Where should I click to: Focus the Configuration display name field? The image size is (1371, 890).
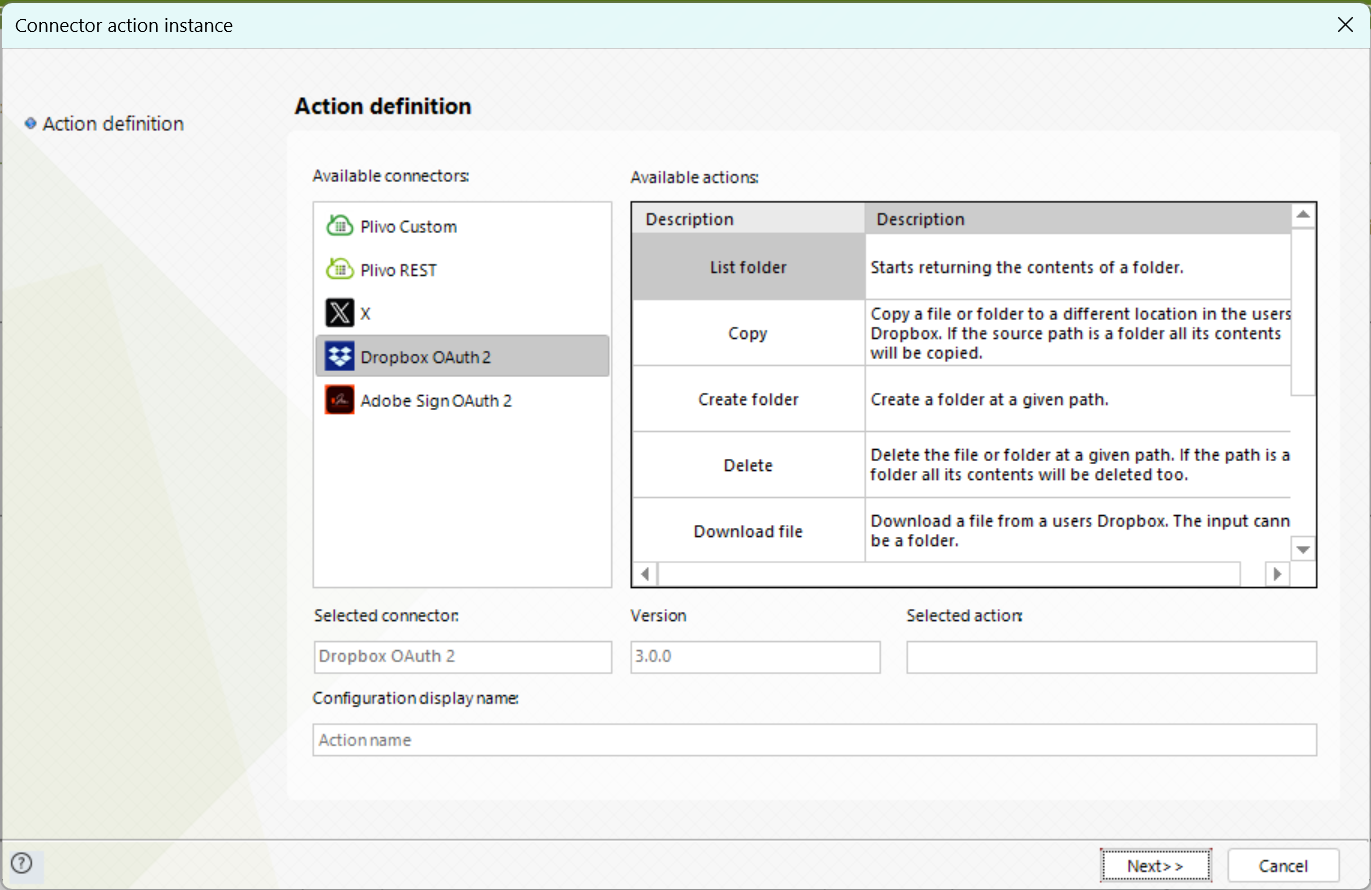[814, 740]
